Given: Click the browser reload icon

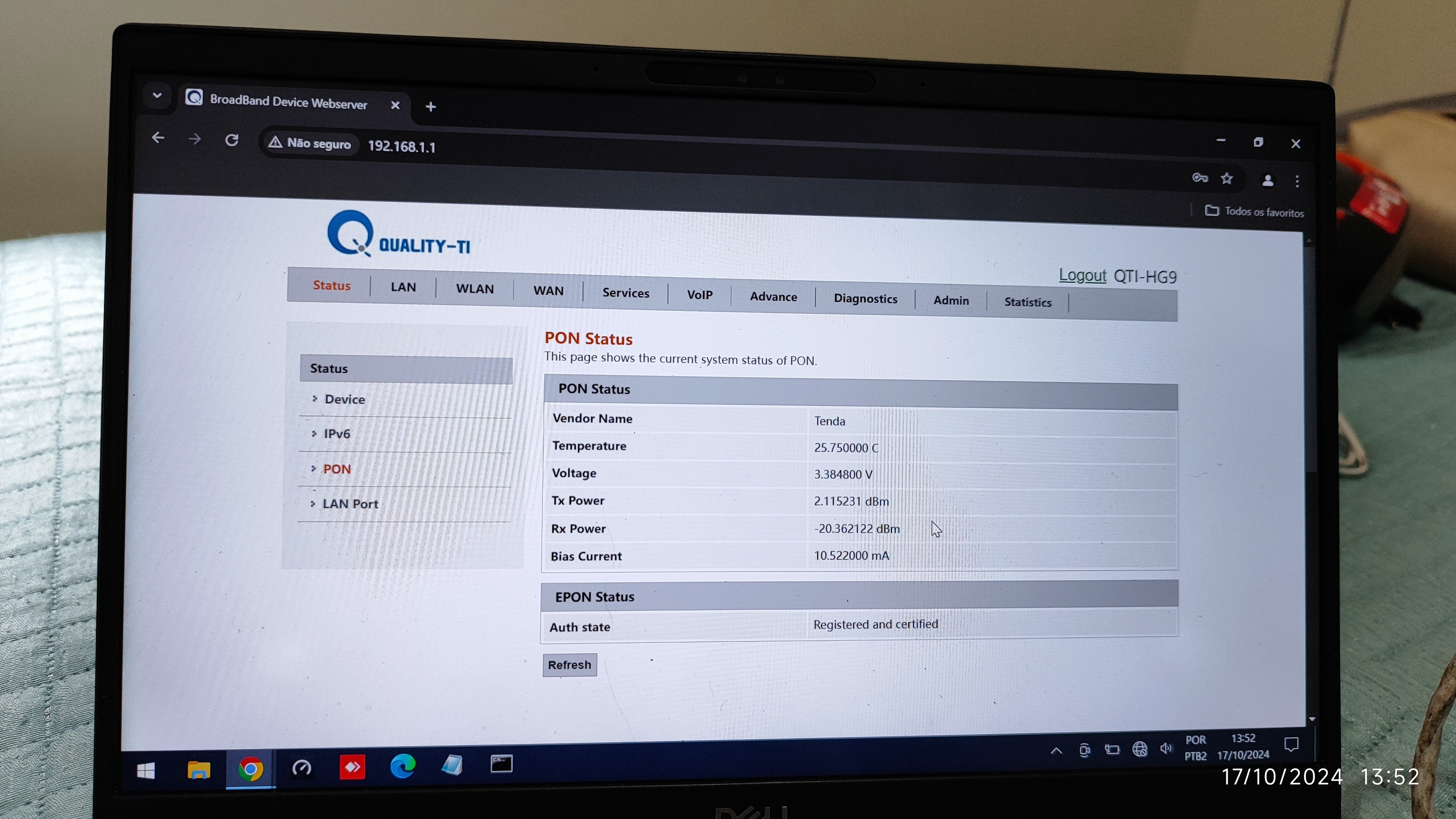Looking at the screenshot, I should (232, 140).
